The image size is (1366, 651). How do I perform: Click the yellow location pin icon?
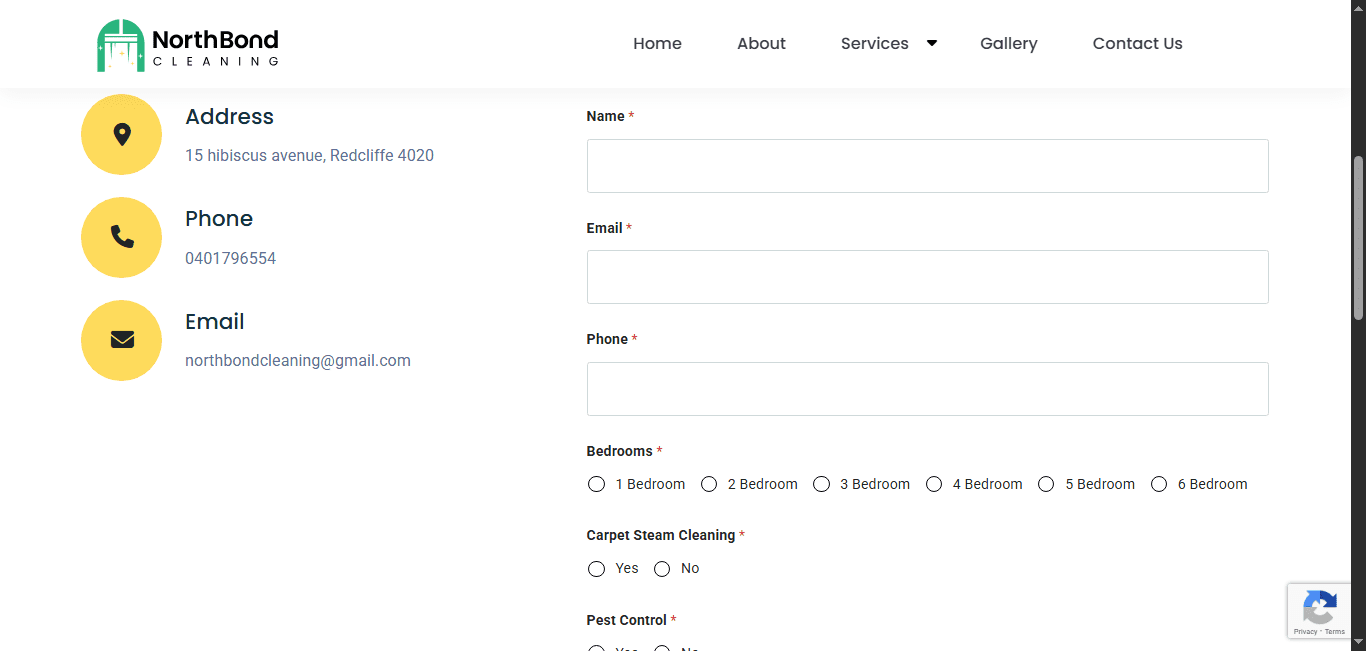click(121, 134)
